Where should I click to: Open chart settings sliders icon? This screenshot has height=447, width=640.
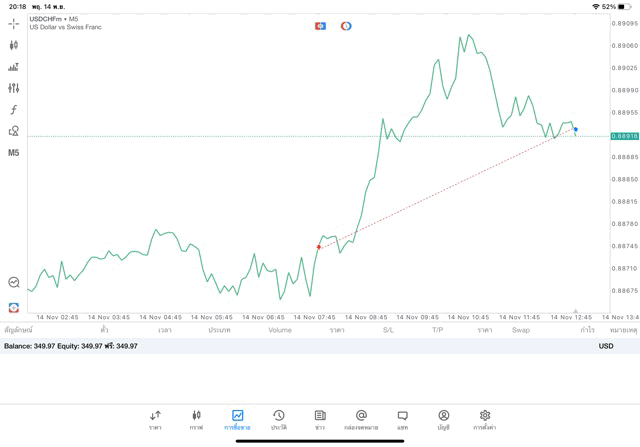[x=13, y=88]
